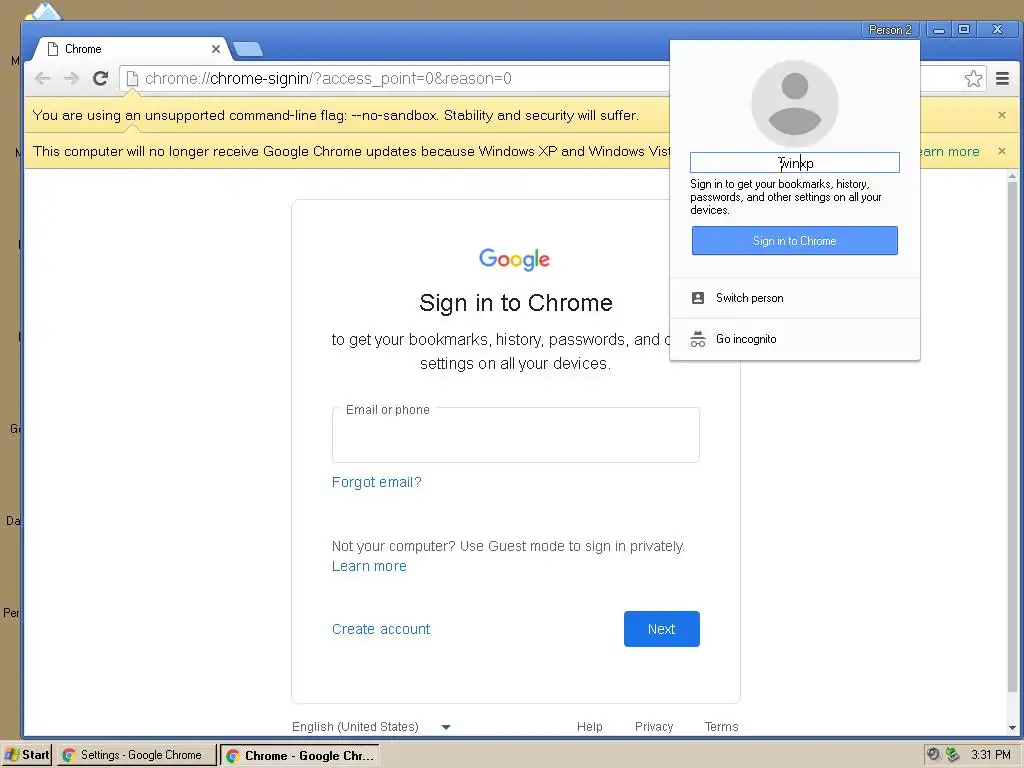The image size is (1024, 768).
Task: Open the Terms link in the footer
Action: pyautogui.click(x=721, y=727)
